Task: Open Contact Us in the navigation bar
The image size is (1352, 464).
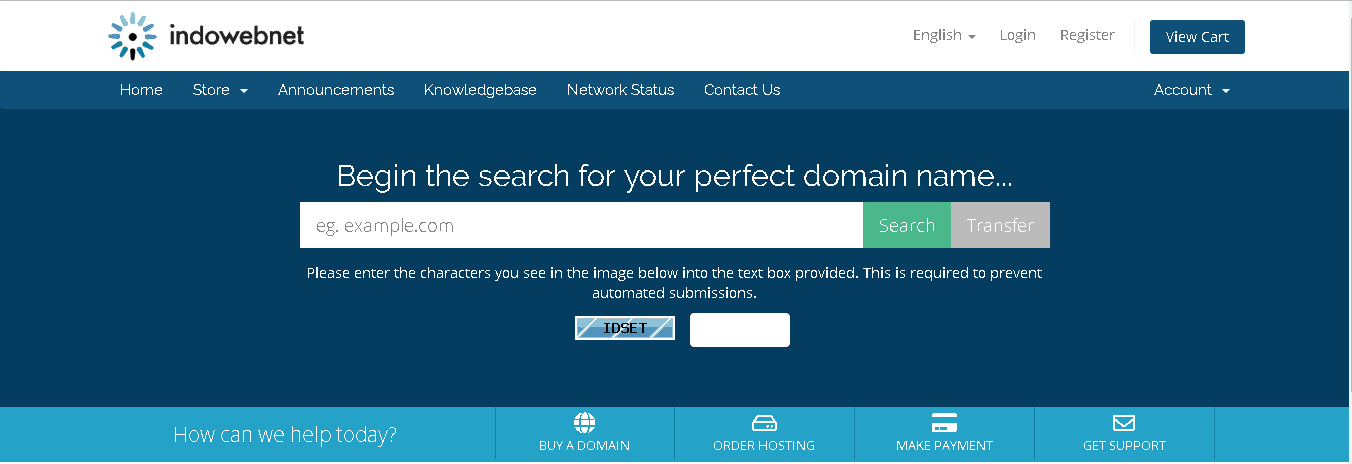Action: [x=742, y=90]
